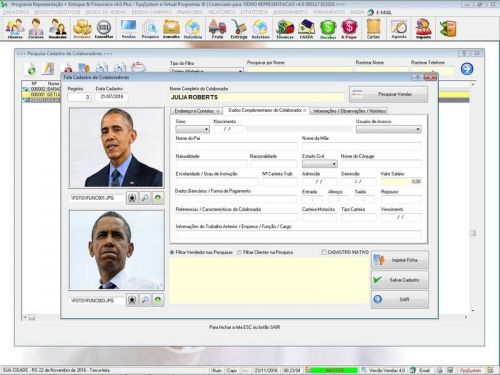Open the Finanças money icon
Screen dimensions: 500x375
coord(285,29)
